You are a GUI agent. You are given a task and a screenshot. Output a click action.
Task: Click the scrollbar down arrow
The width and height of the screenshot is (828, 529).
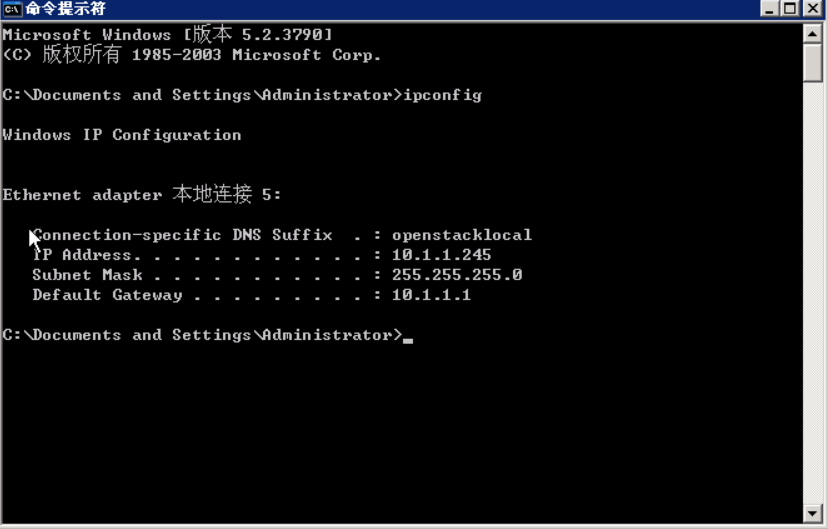pyautogui.click(x=812, y=513)
